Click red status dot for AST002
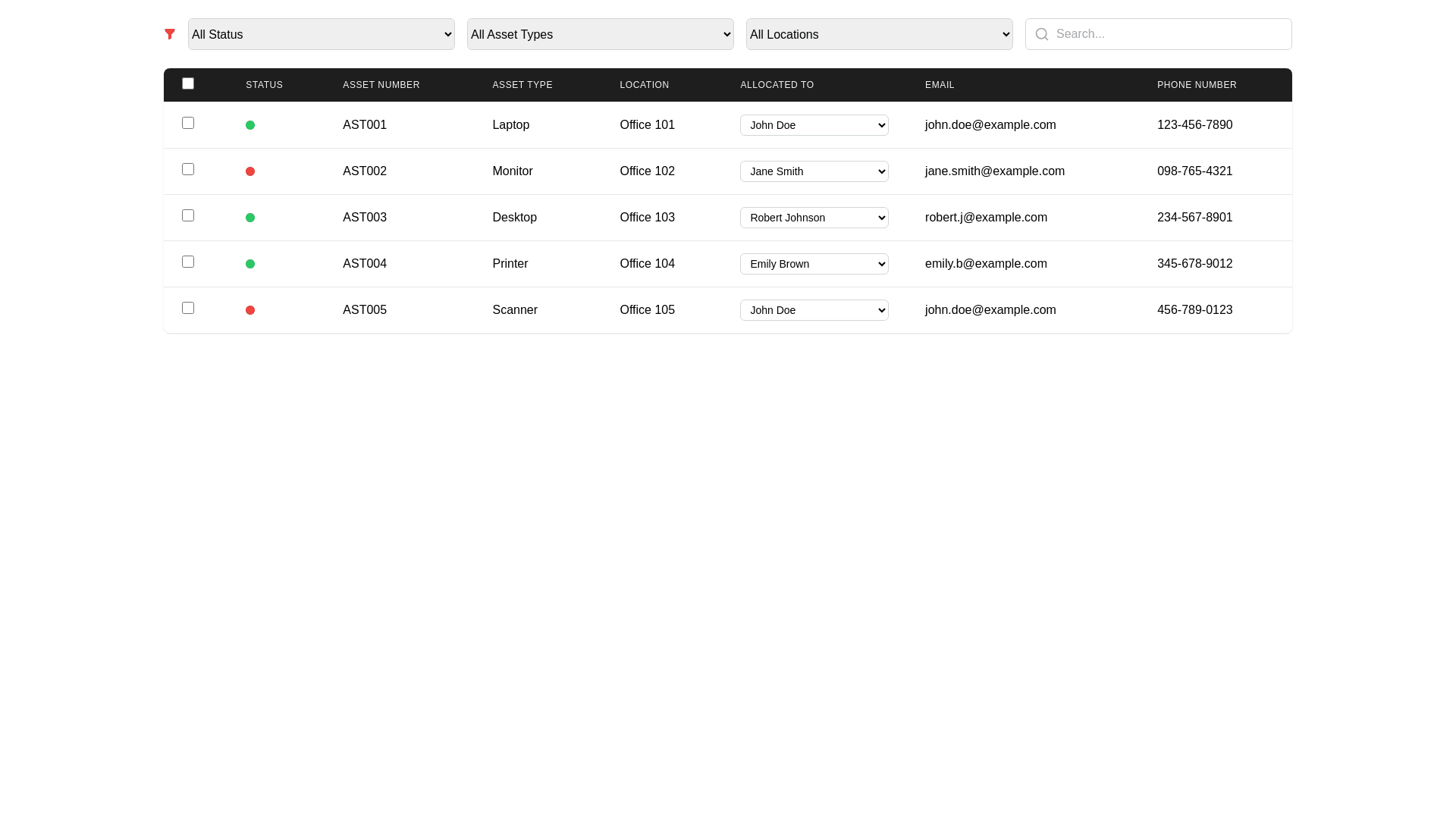Screen dimensions: 1456x819 click(250, 171)
